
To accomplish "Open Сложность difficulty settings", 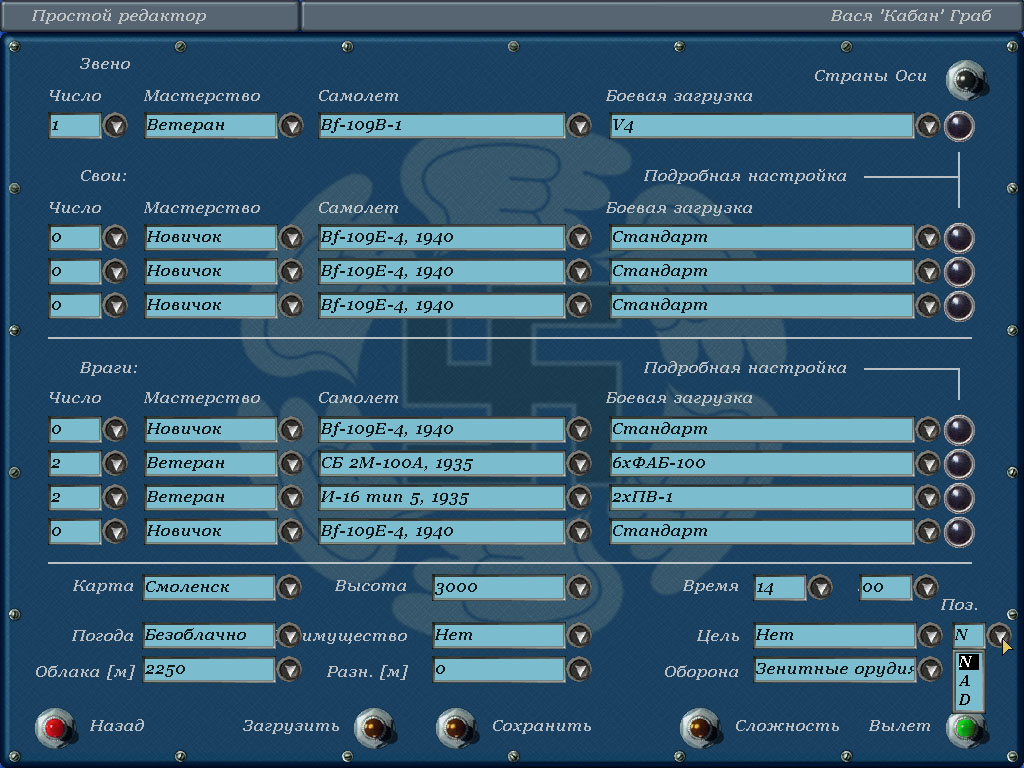I will [x=700, y=728].
